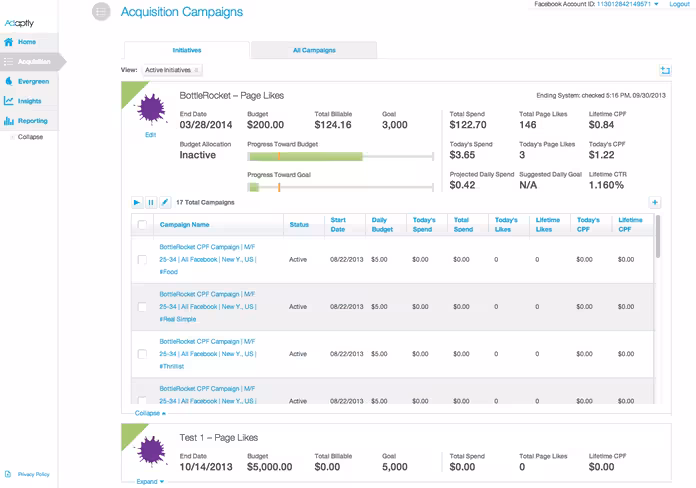
Task: Click the Insights line-chart icon
Action: coord(8,101)
